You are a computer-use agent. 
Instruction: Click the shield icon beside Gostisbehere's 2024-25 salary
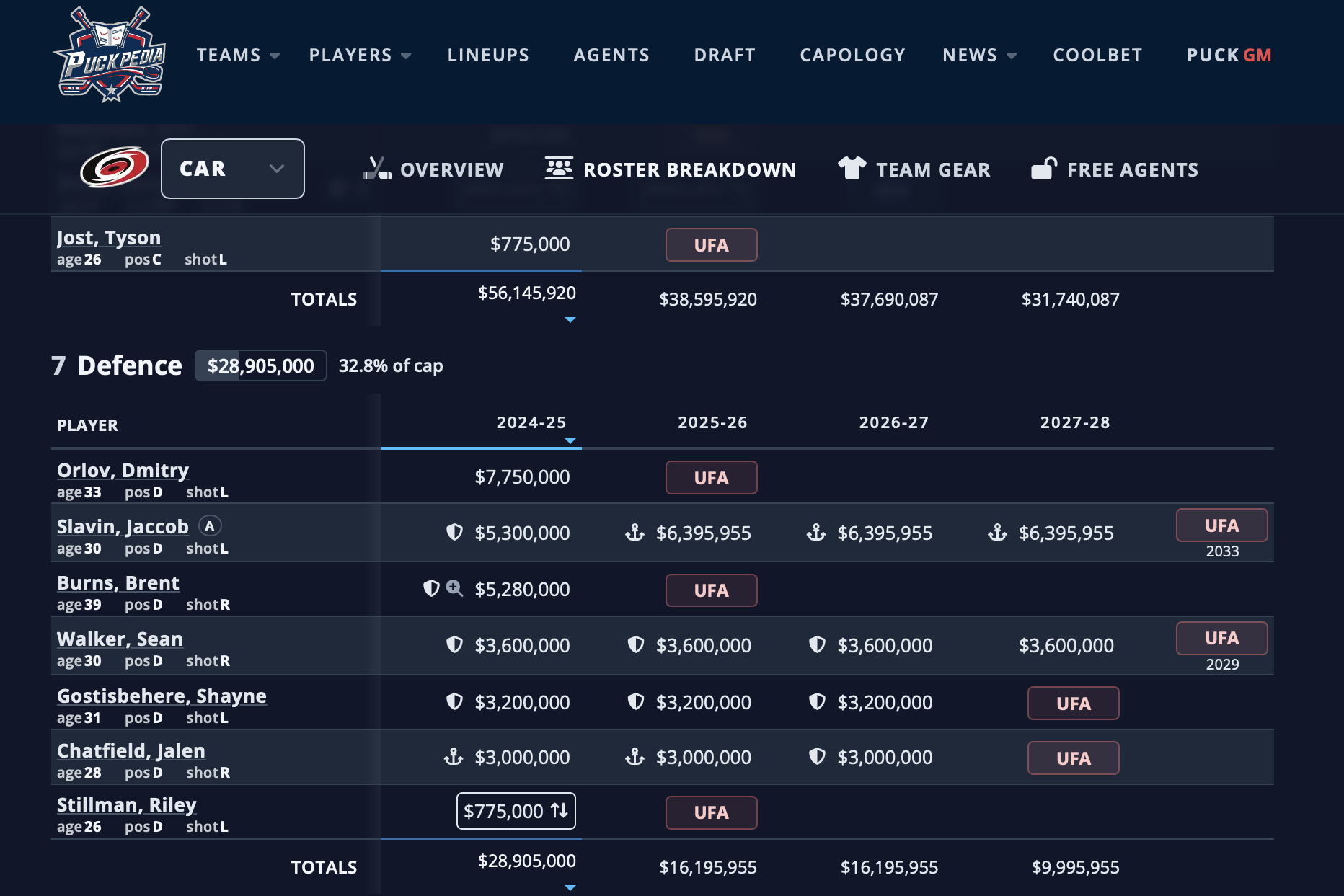pyautogui.click(x=454, y=702)
